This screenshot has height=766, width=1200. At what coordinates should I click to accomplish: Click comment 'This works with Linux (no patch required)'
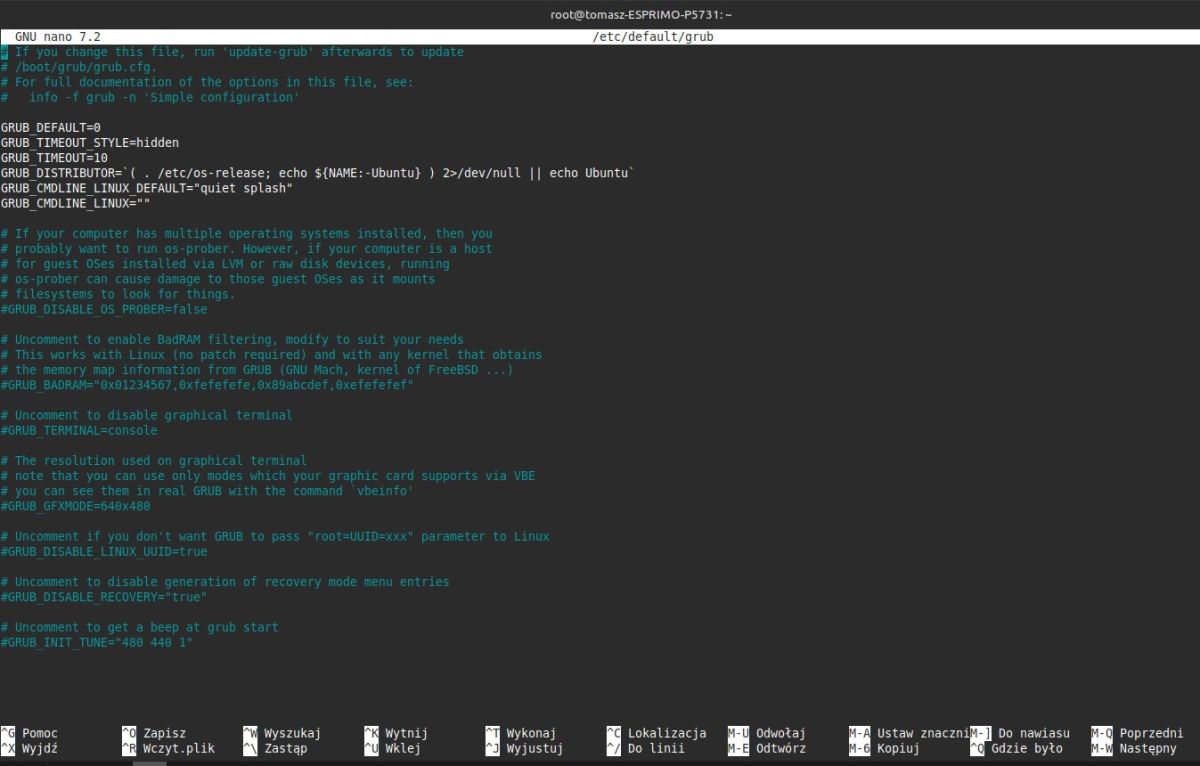271,354
